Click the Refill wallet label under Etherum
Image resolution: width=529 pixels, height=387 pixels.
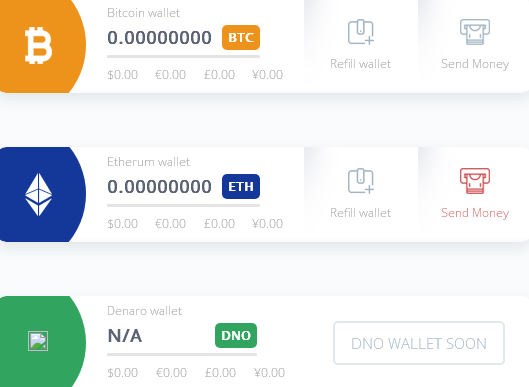pyautogui.click(x=361, y=213)
